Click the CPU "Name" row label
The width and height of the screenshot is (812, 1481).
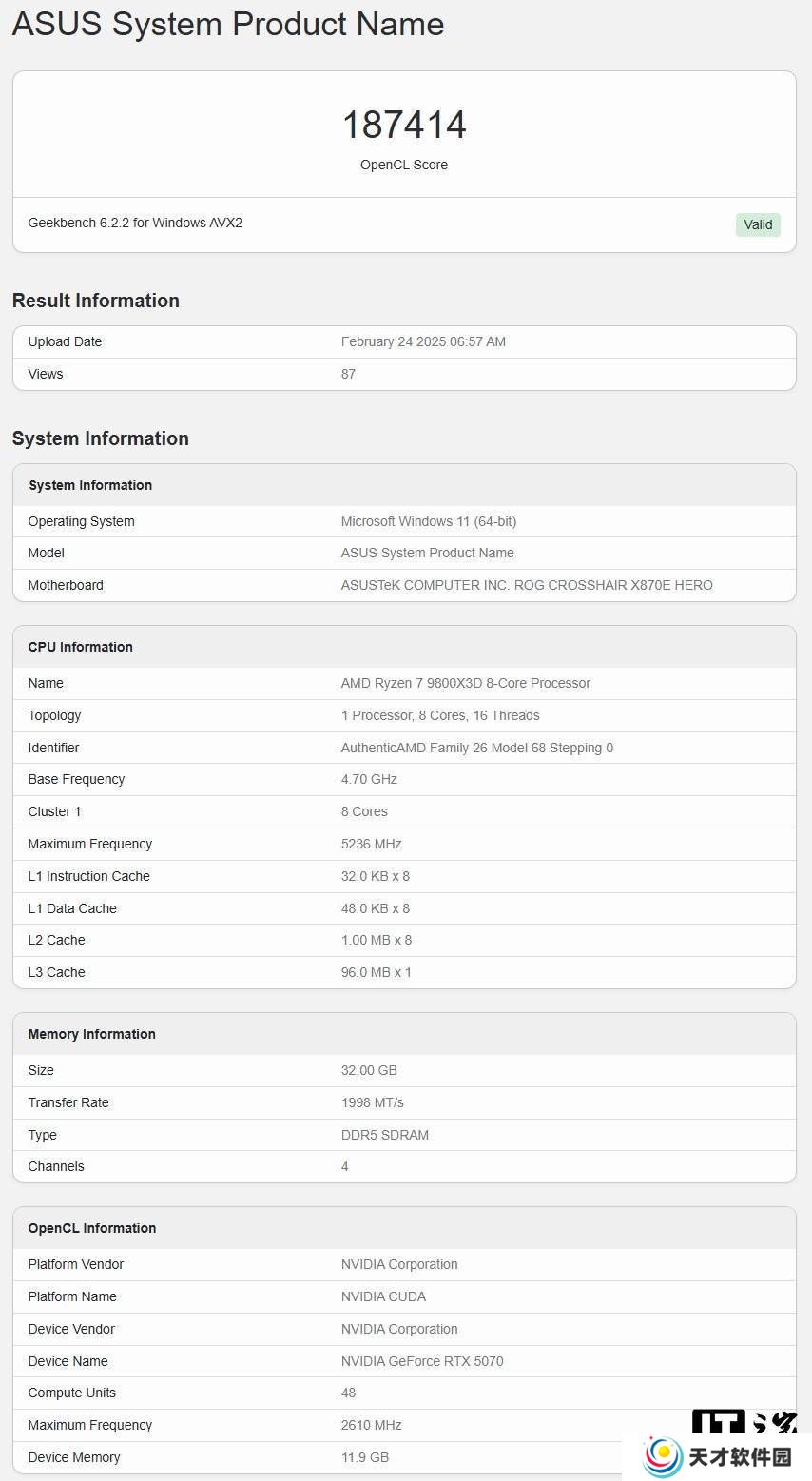46,683
